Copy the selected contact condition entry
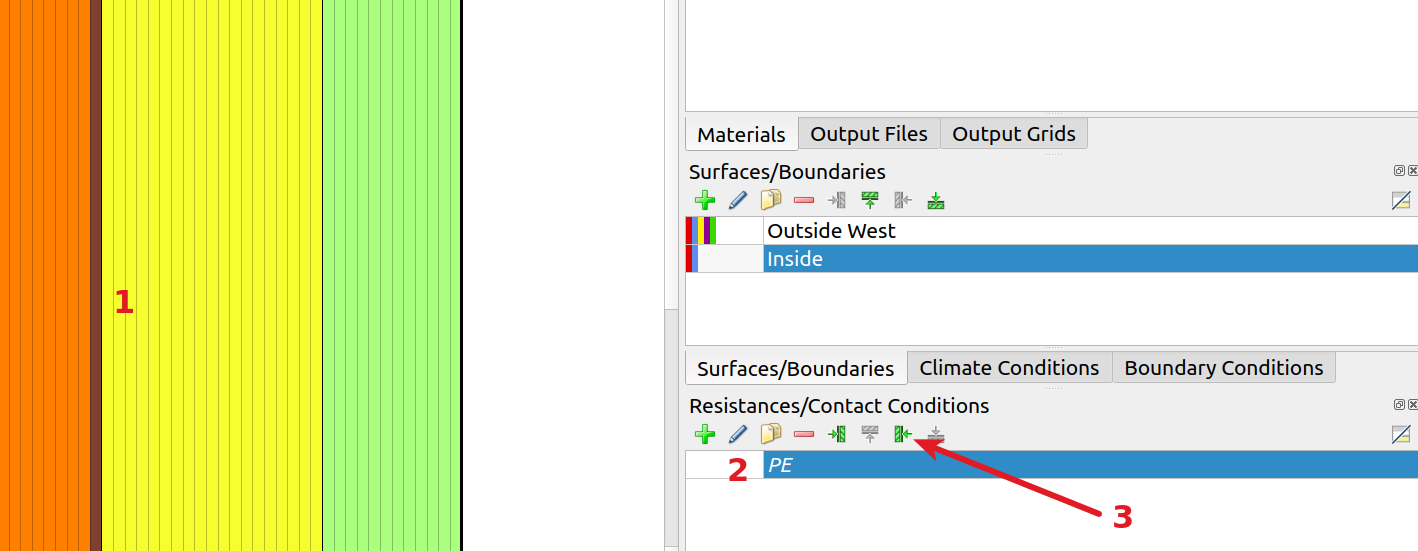 (x=771, y=434)
